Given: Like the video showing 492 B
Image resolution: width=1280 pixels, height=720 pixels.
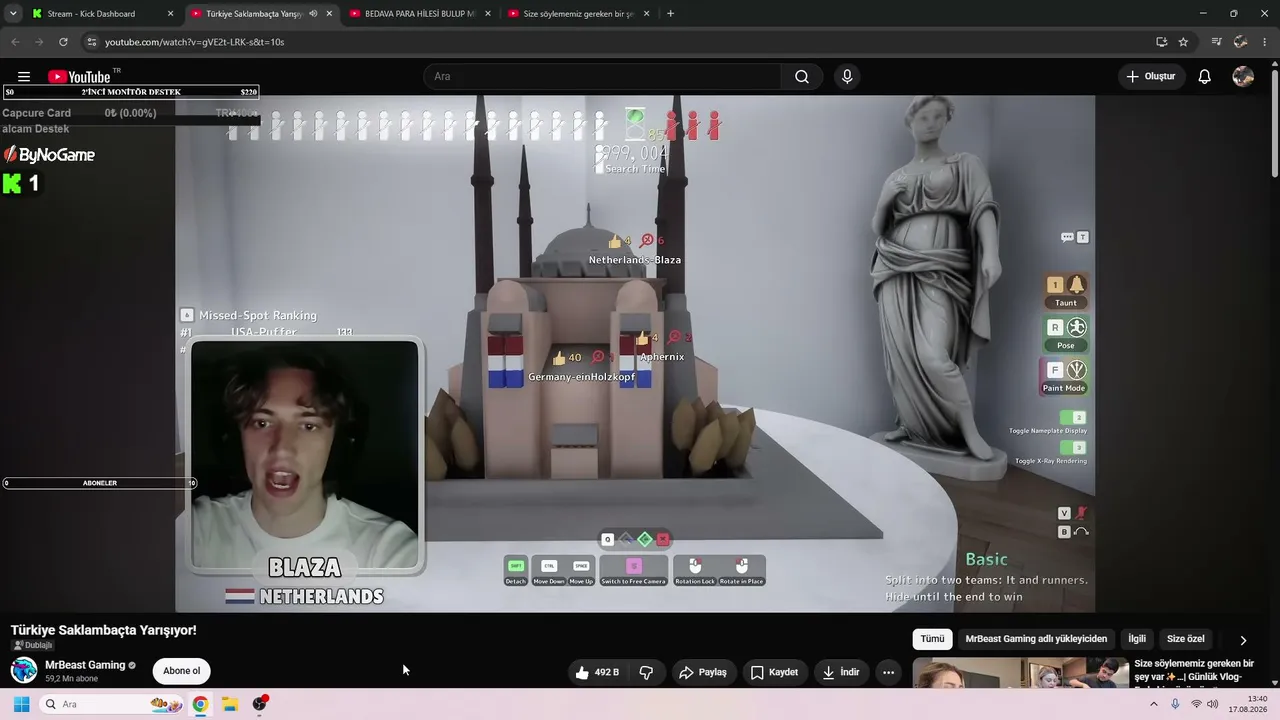Looking at the screenshot, I should pyautogui.click(x=597, y=672).
